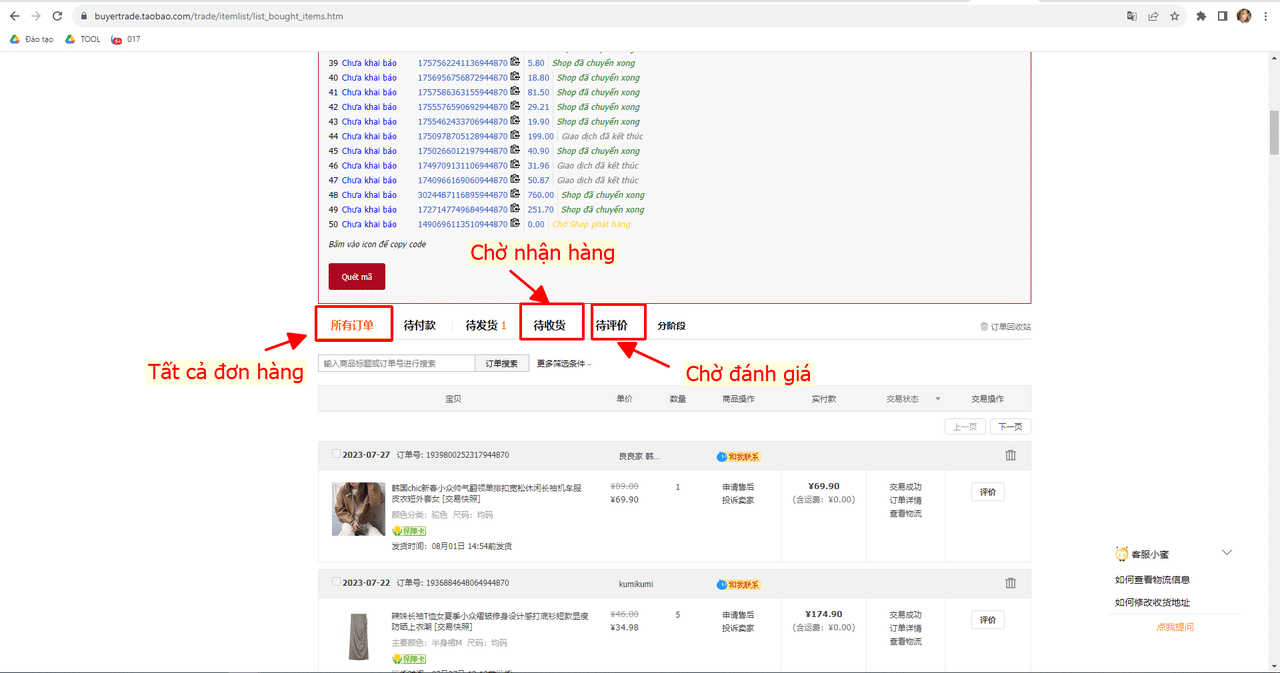Expand the 更多筛选条件 filter options

(x=564, y=364)
